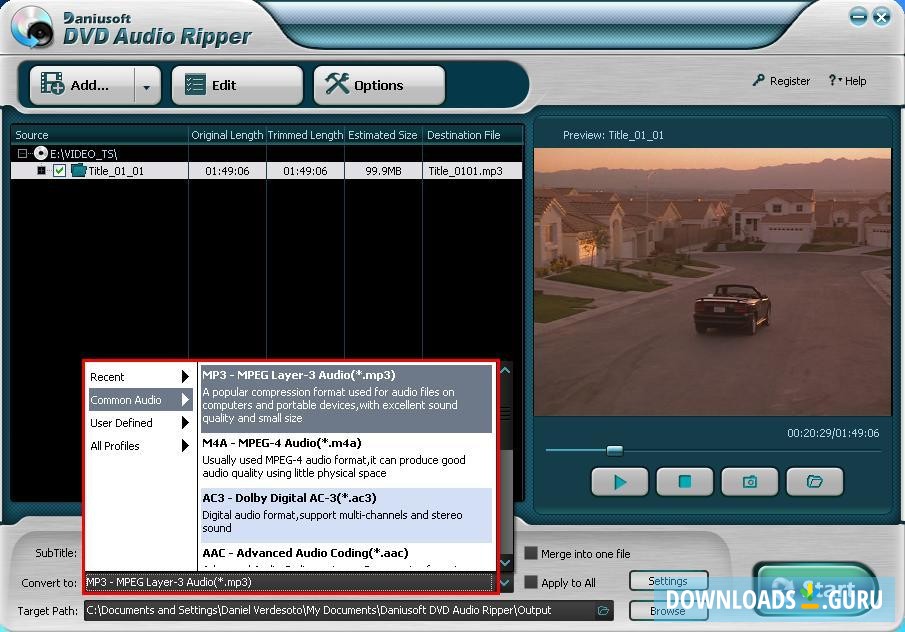Click the Add... button

tap(81, 85)
